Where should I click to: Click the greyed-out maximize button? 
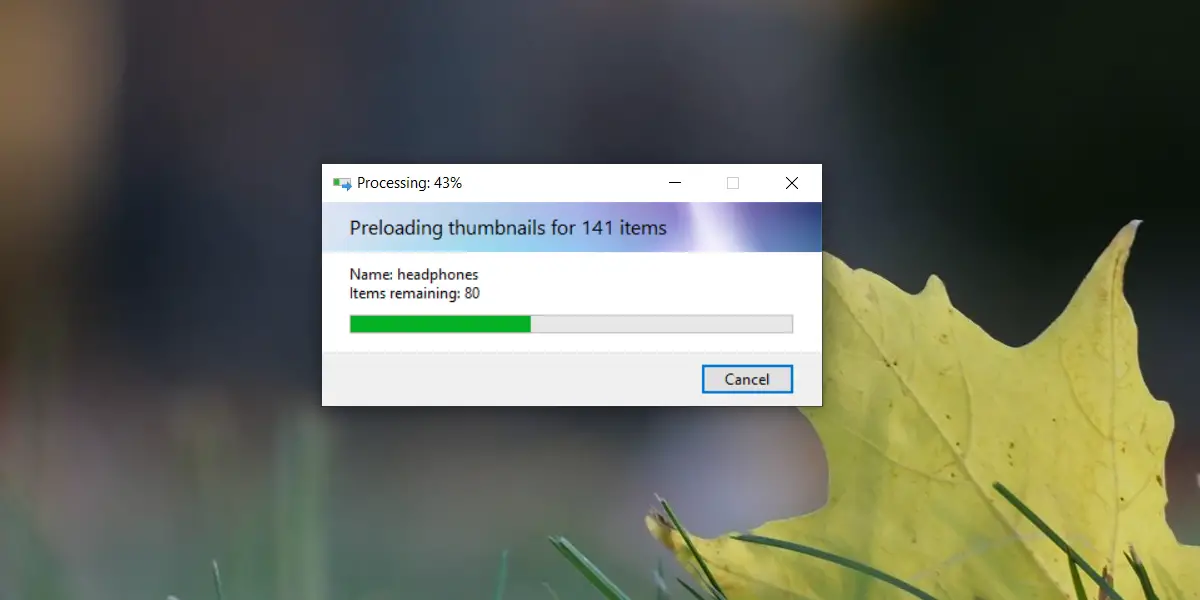click(733, 183)
